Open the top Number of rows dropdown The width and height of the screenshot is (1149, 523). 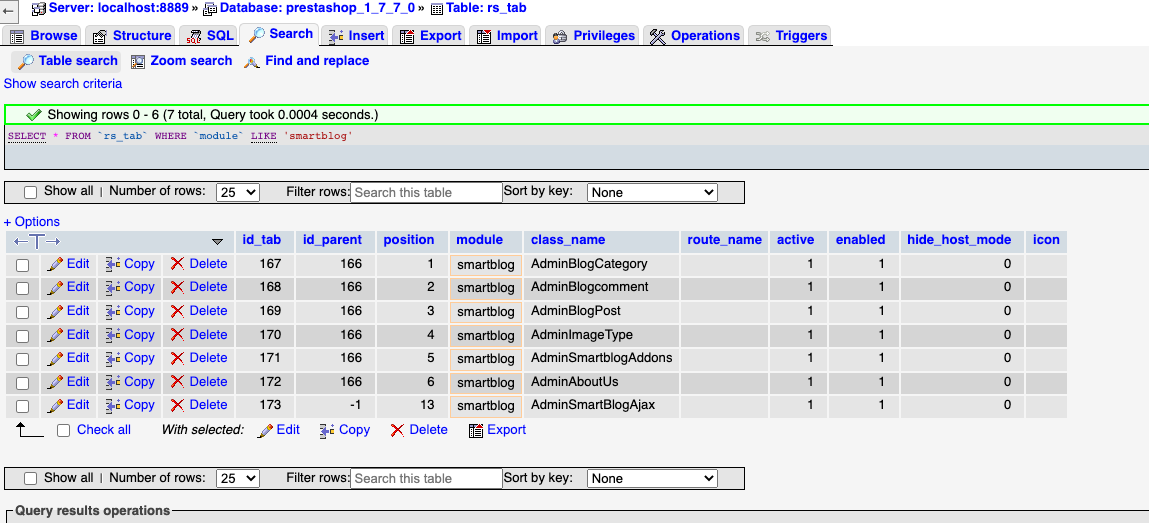[x=238, y=193]
